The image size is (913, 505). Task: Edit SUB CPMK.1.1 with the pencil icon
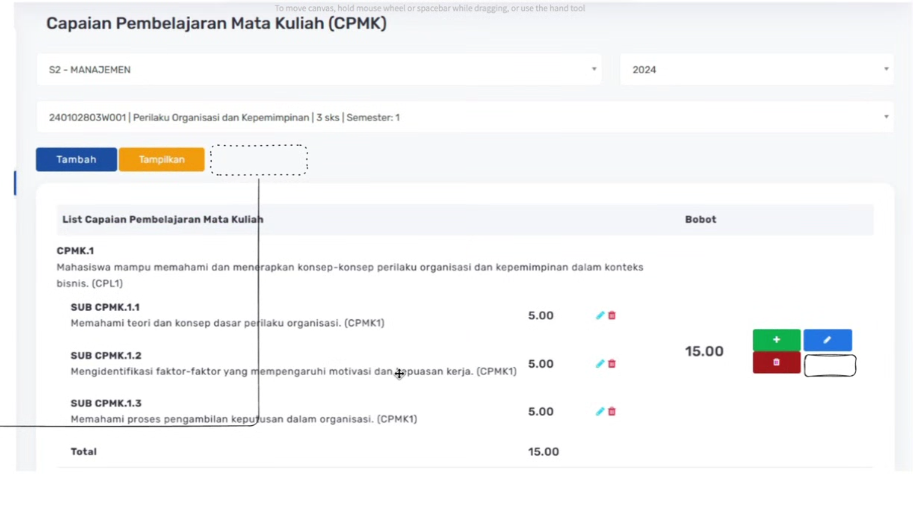click(x=600, y=315)
